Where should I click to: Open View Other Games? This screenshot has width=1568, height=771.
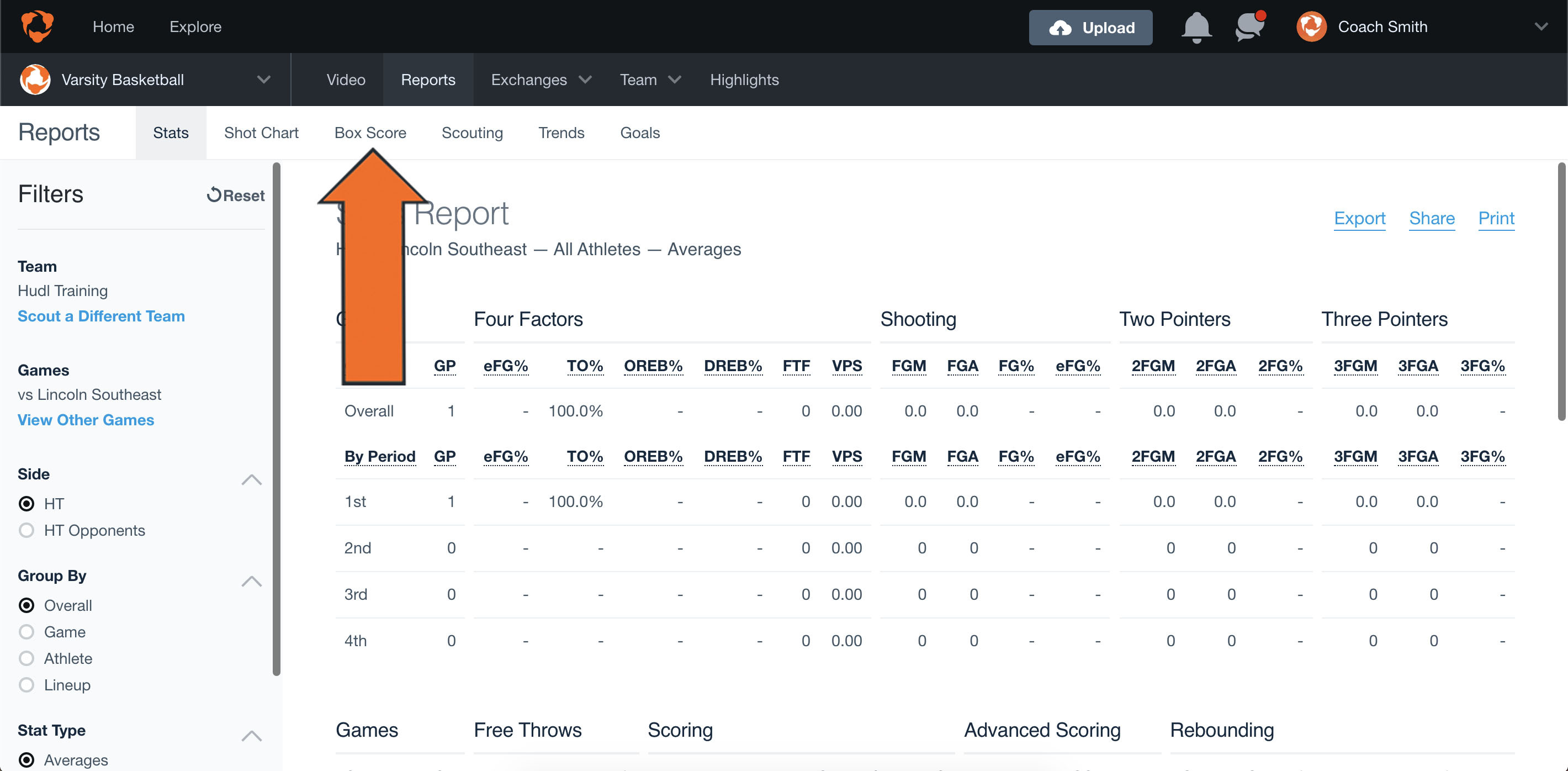point(85,420)
